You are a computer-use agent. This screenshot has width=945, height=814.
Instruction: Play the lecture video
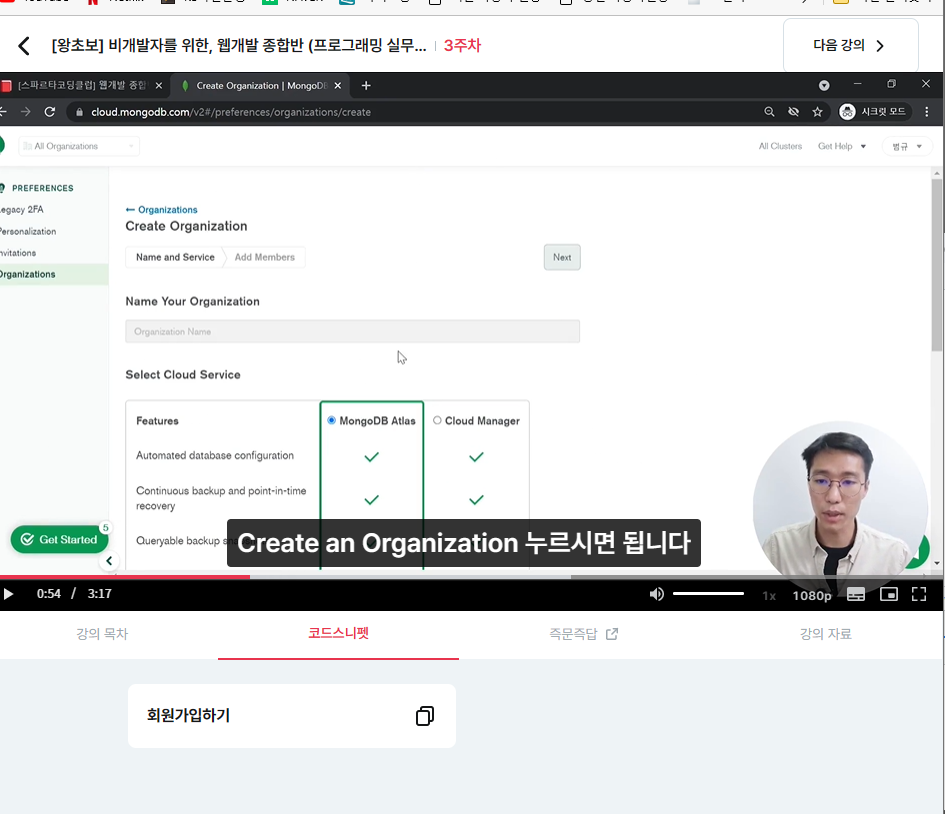8,594
